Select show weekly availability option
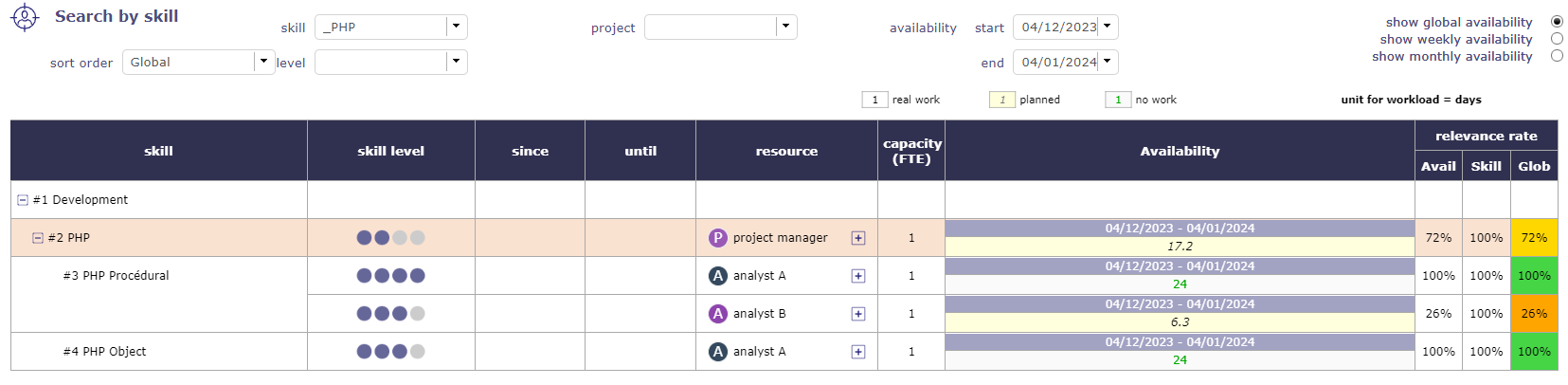 (1557, 39)
